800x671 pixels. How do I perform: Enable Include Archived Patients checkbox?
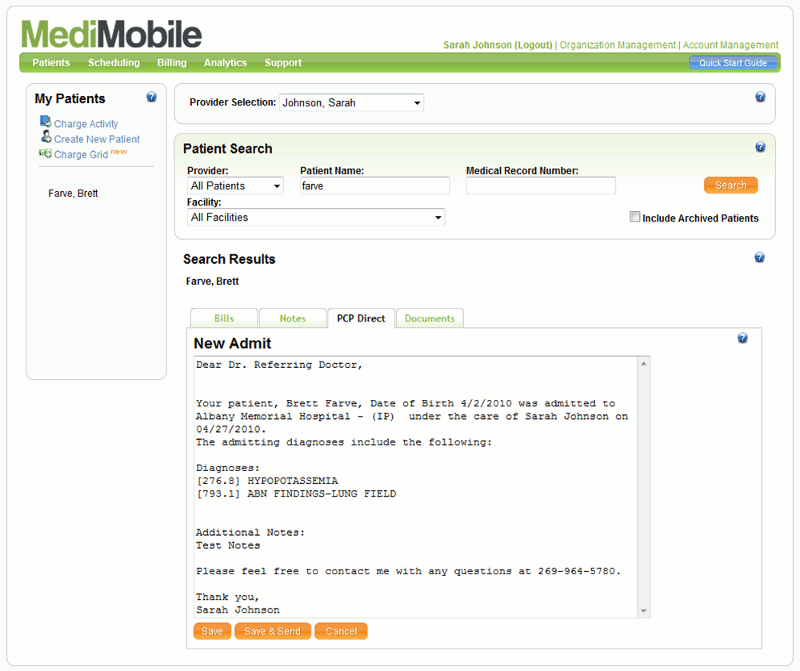click(x=634, y=217)
